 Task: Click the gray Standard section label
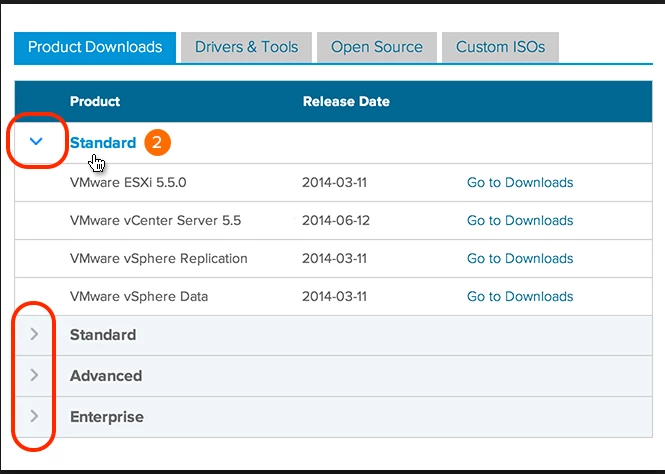pyautogui.click(x=103, y=335)
